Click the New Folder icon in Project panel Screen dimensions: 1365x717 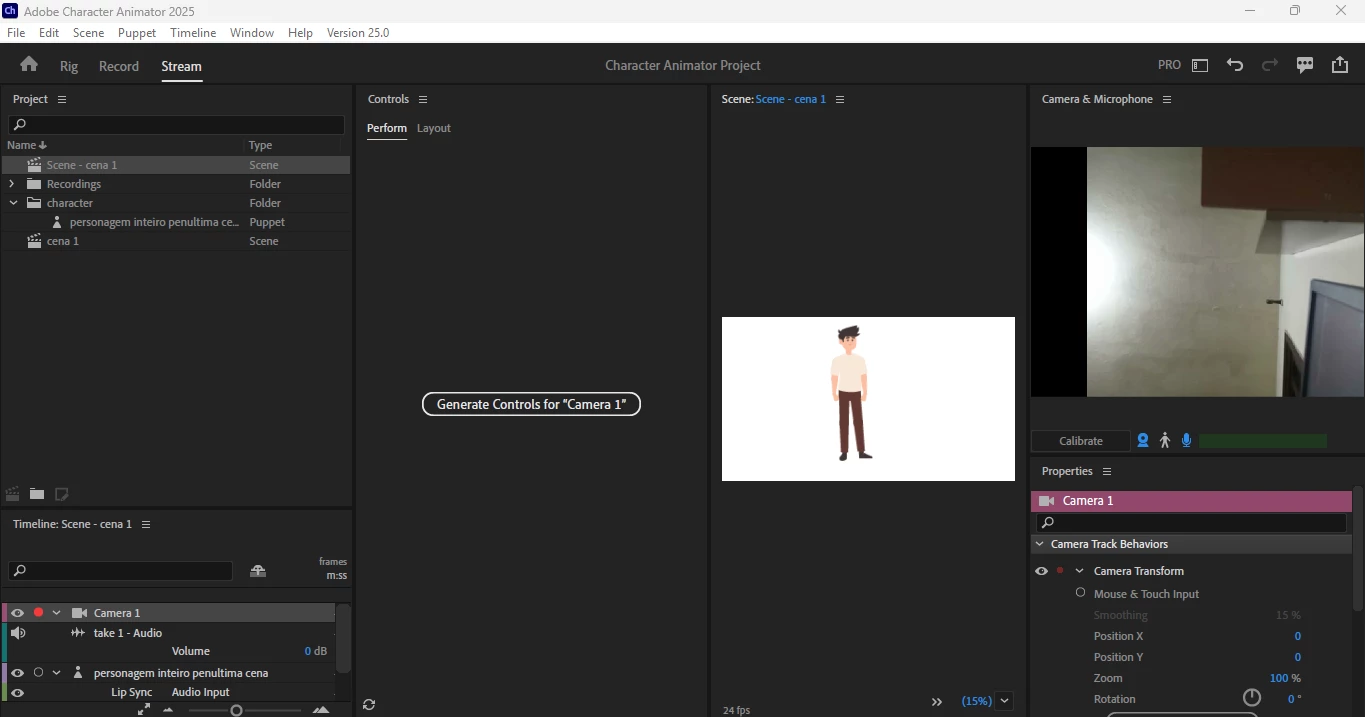[x=37, y=494]
